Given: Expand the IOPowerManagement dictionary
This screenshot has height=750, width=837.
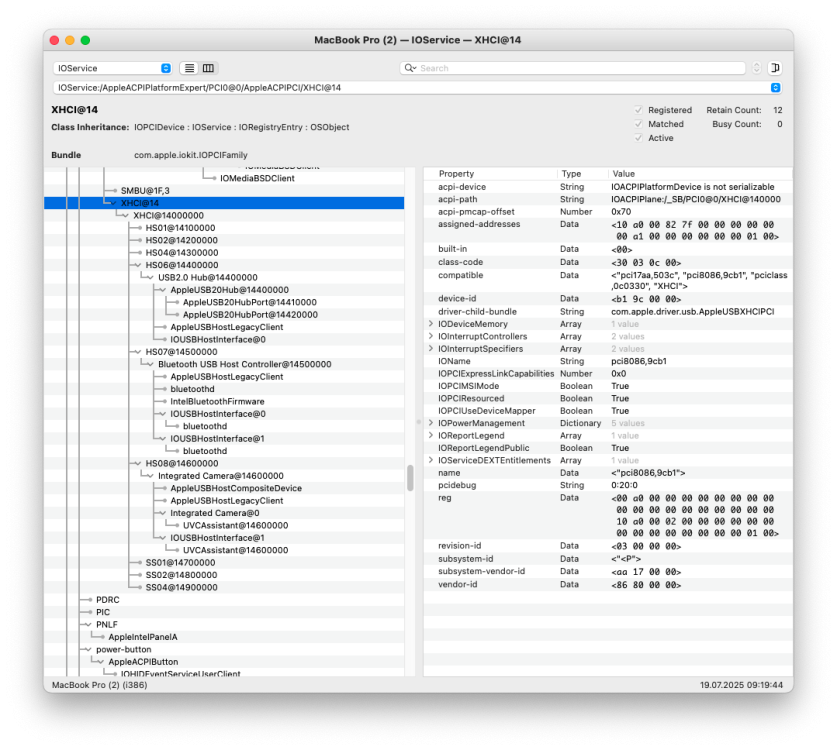Looking at the screenshot, I should pos(431,423).
